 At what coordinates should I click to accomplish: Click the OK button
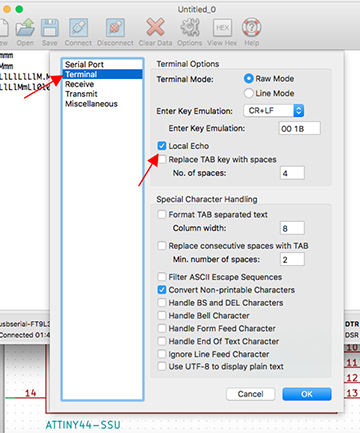click(x=307, y=394)
